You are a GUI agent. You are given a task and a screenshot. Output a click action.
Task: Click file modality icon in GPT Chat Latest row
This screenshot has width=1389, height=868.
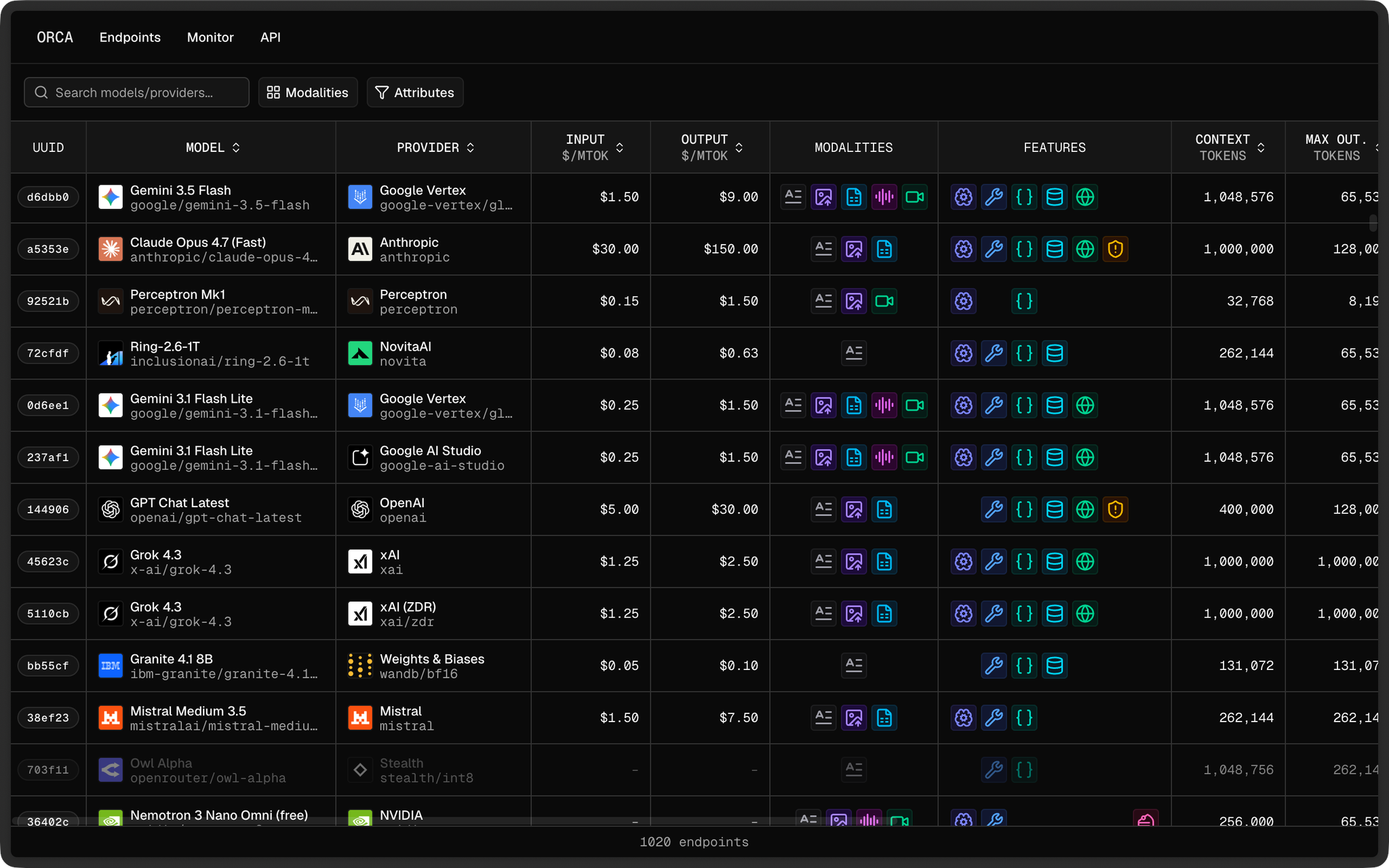(884, 509)
